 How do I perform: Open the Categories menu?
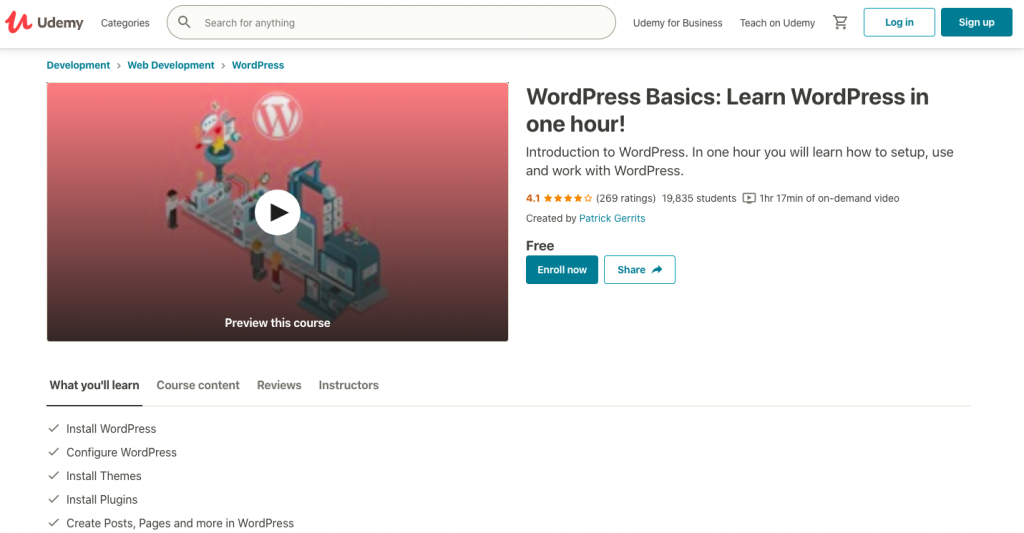click(x=125, y=23)
